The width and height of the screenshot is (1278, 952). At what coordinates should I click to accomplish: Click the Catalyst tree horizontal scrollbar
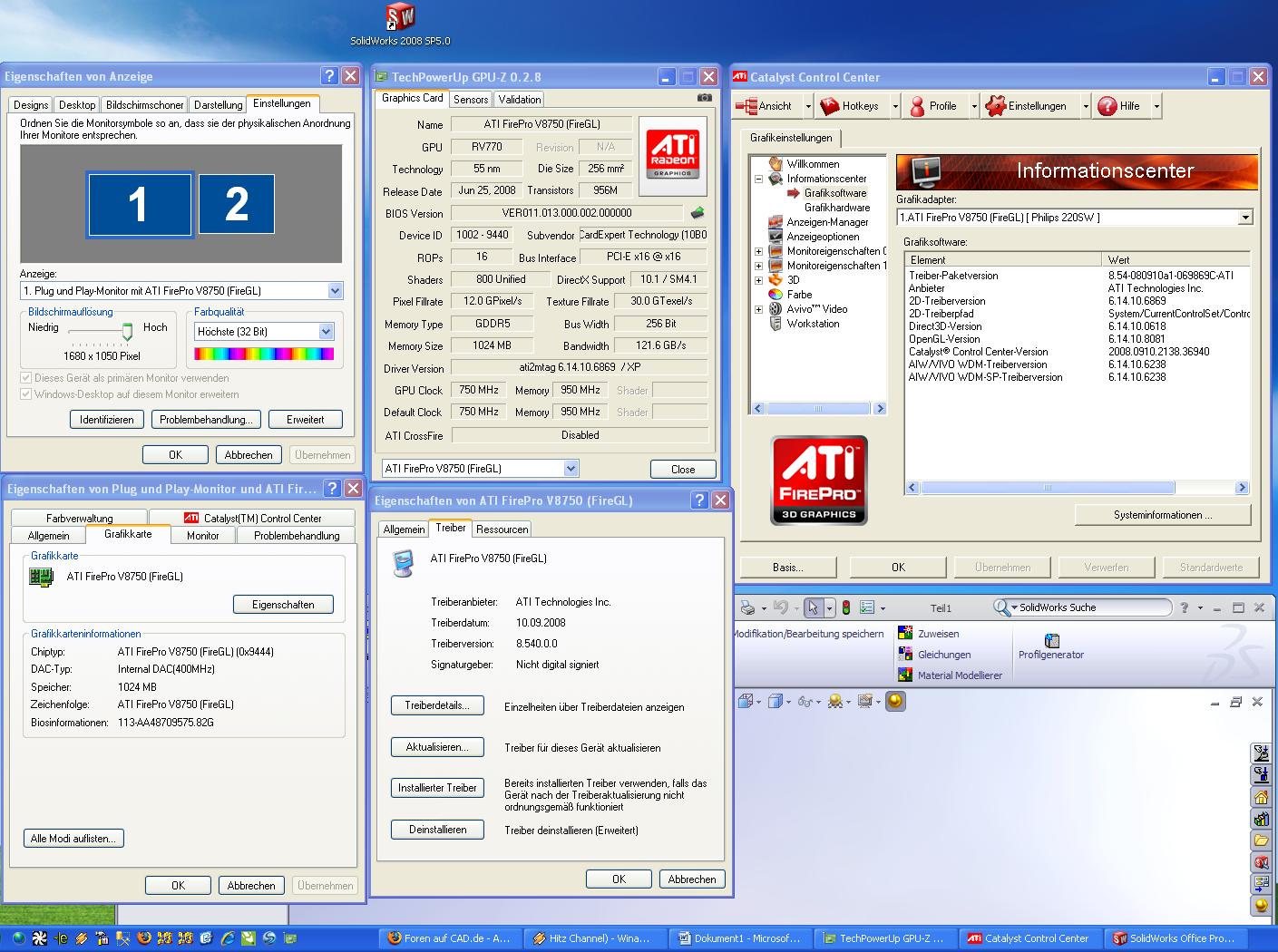[818, 409]
